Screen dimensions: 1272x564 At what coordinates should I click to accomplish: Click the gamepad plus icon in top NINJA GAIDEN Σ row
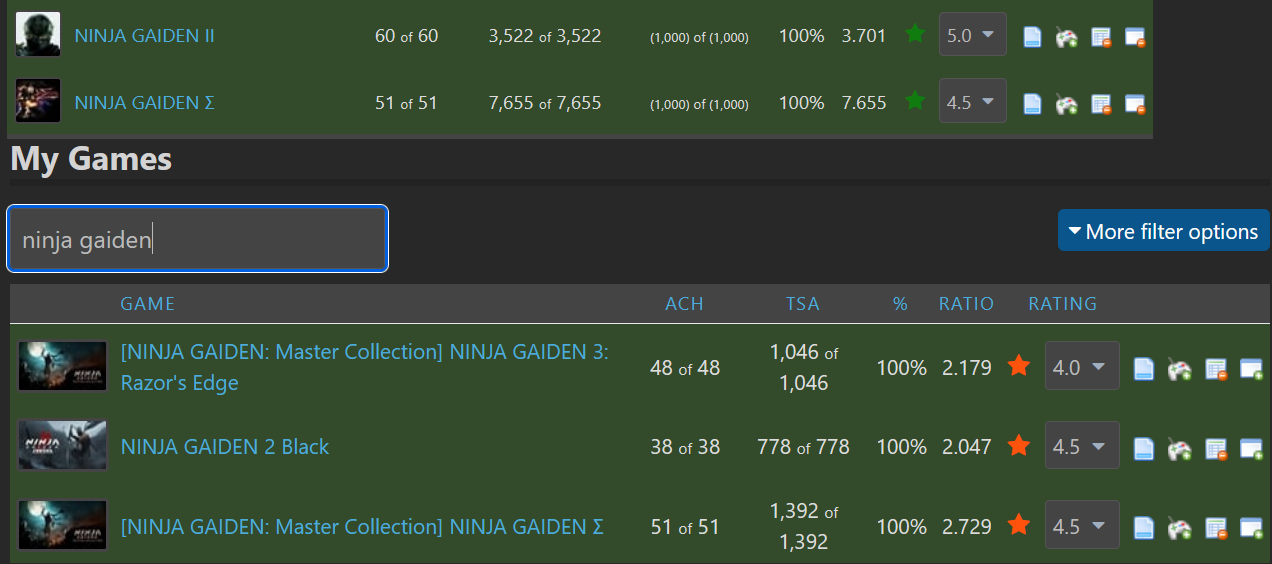point(1066,103)
